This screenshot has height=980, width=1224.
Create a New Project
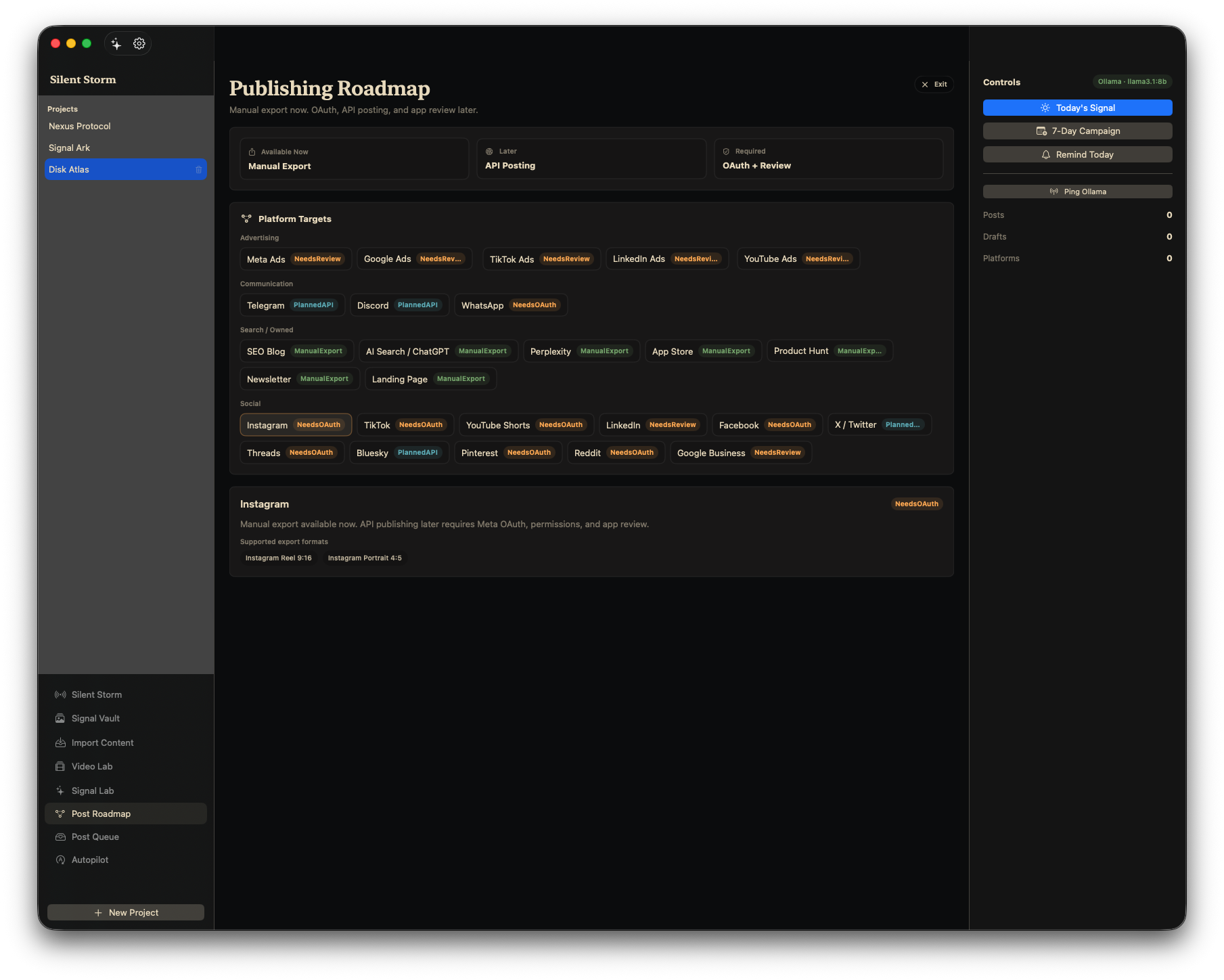(126, 913)
